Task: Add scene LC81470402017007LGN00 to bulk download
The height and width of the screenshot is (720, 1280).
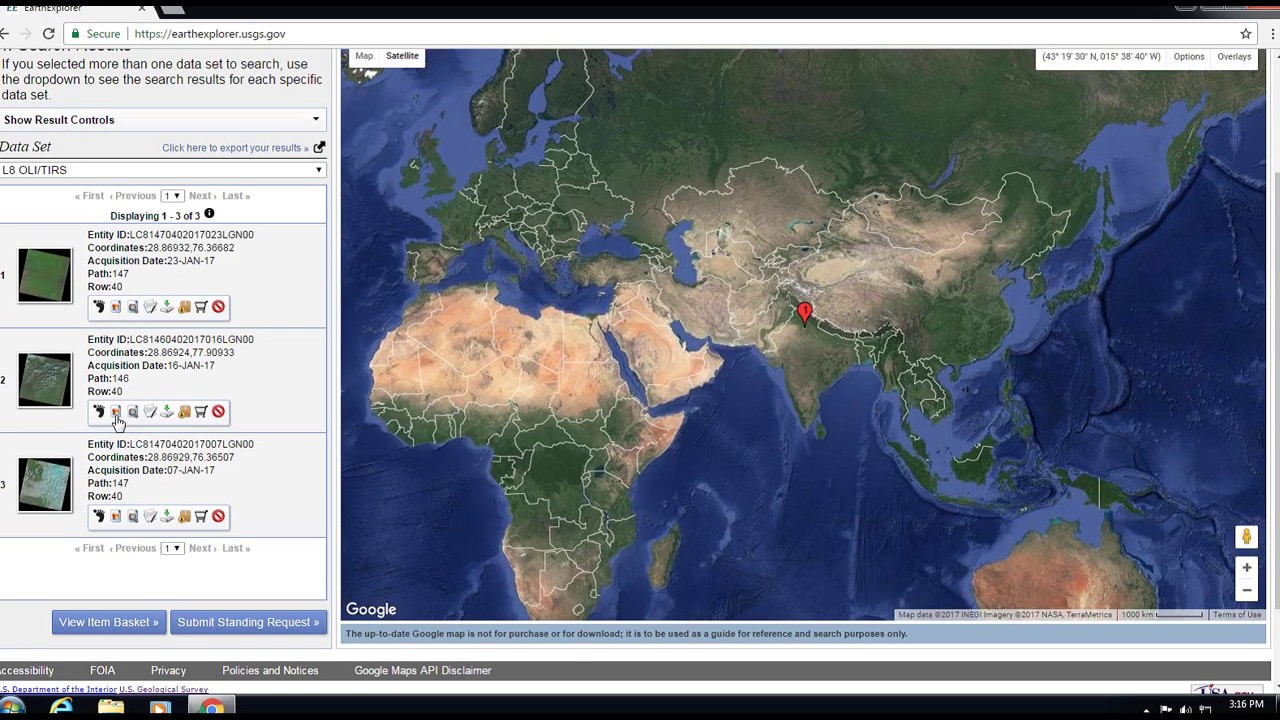Action: point(184,516)
